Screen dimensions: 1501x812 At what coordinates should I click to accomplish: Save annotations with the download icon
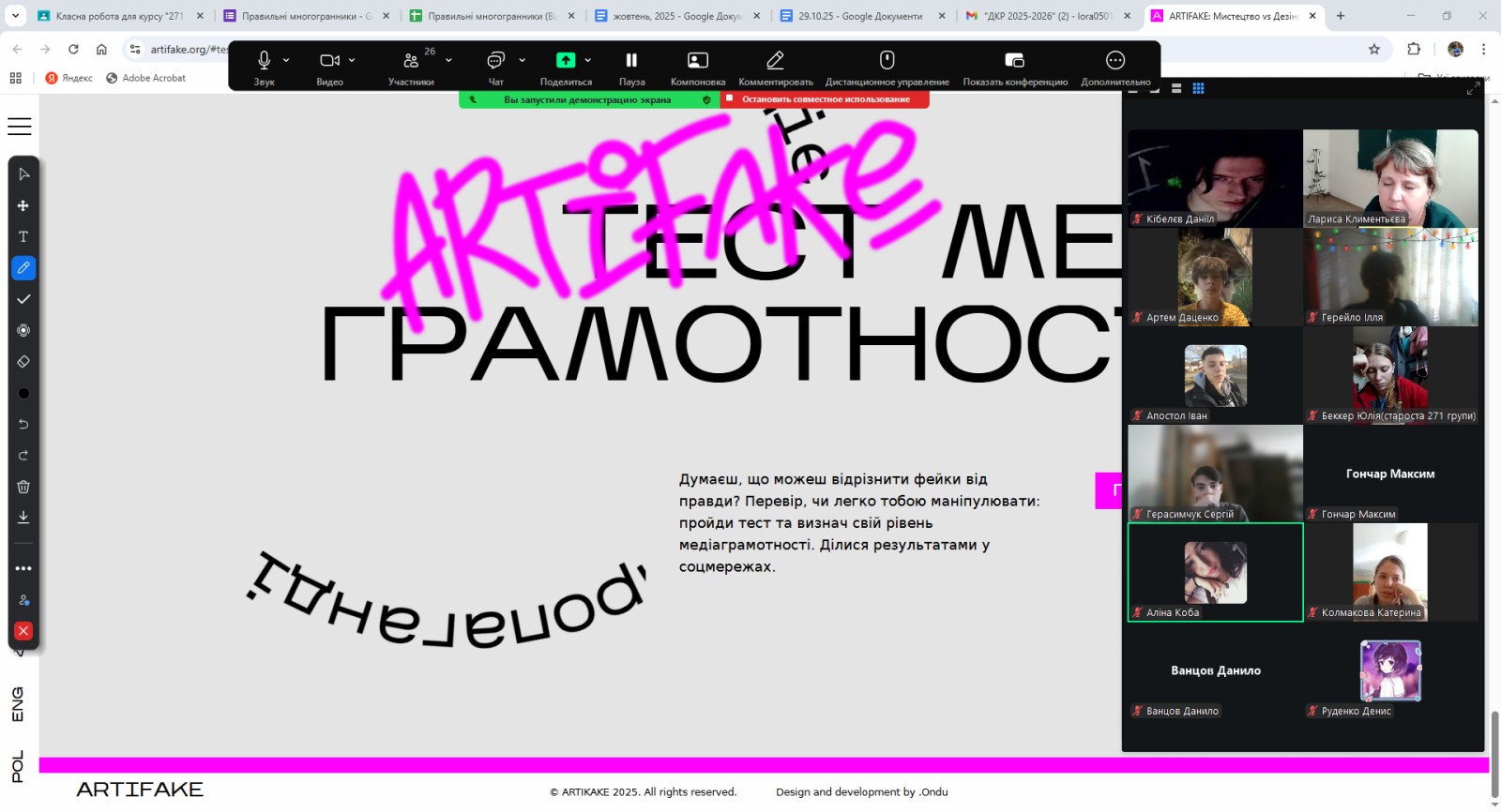pyautogui.click(x=23, y=517)
